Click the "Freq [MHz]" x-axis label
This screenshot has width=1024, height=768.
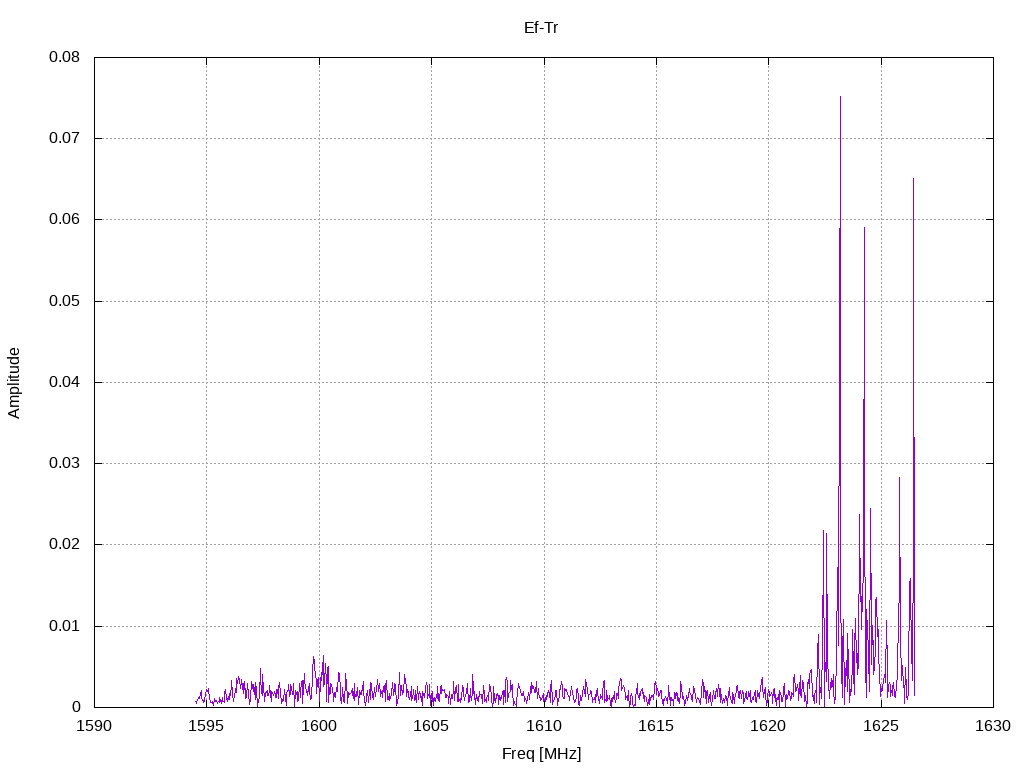pyautogui.click(x=541, y=753)
